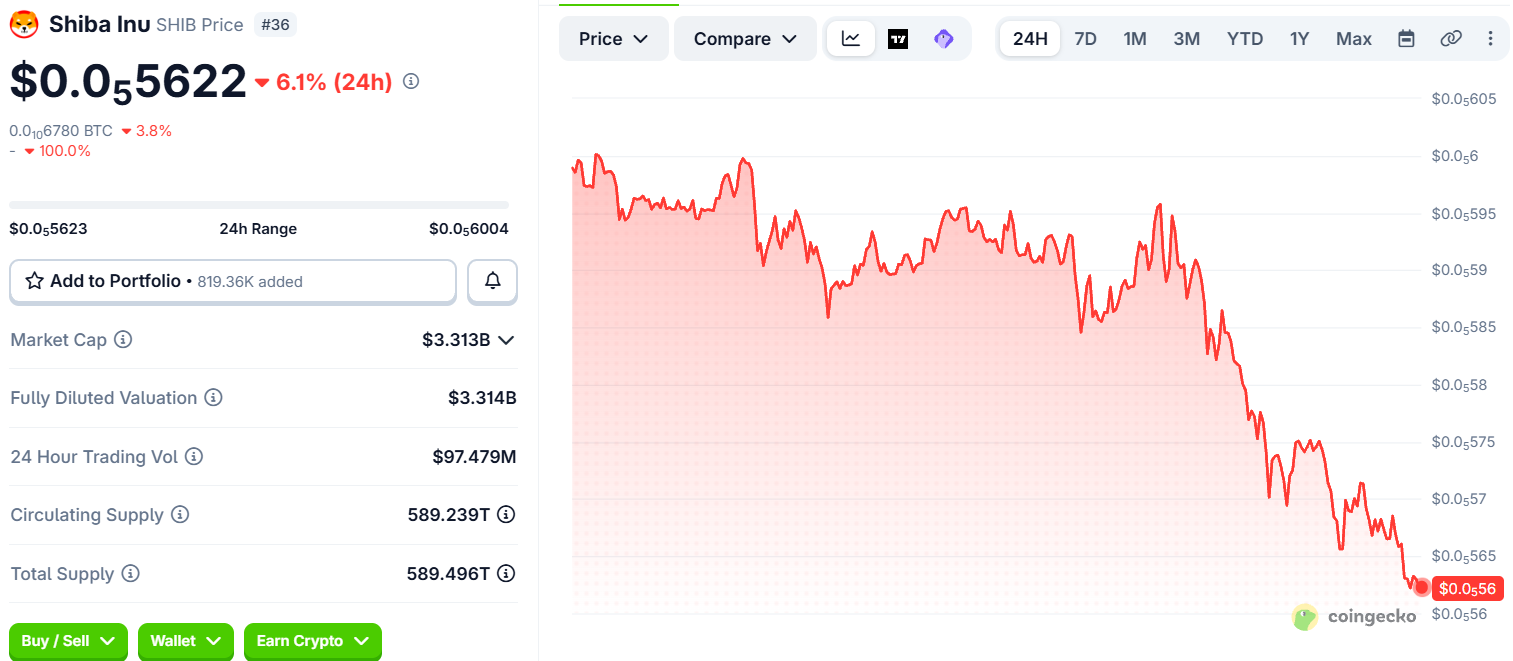Click the $0.0₅5622 price value

coord(128,81)
